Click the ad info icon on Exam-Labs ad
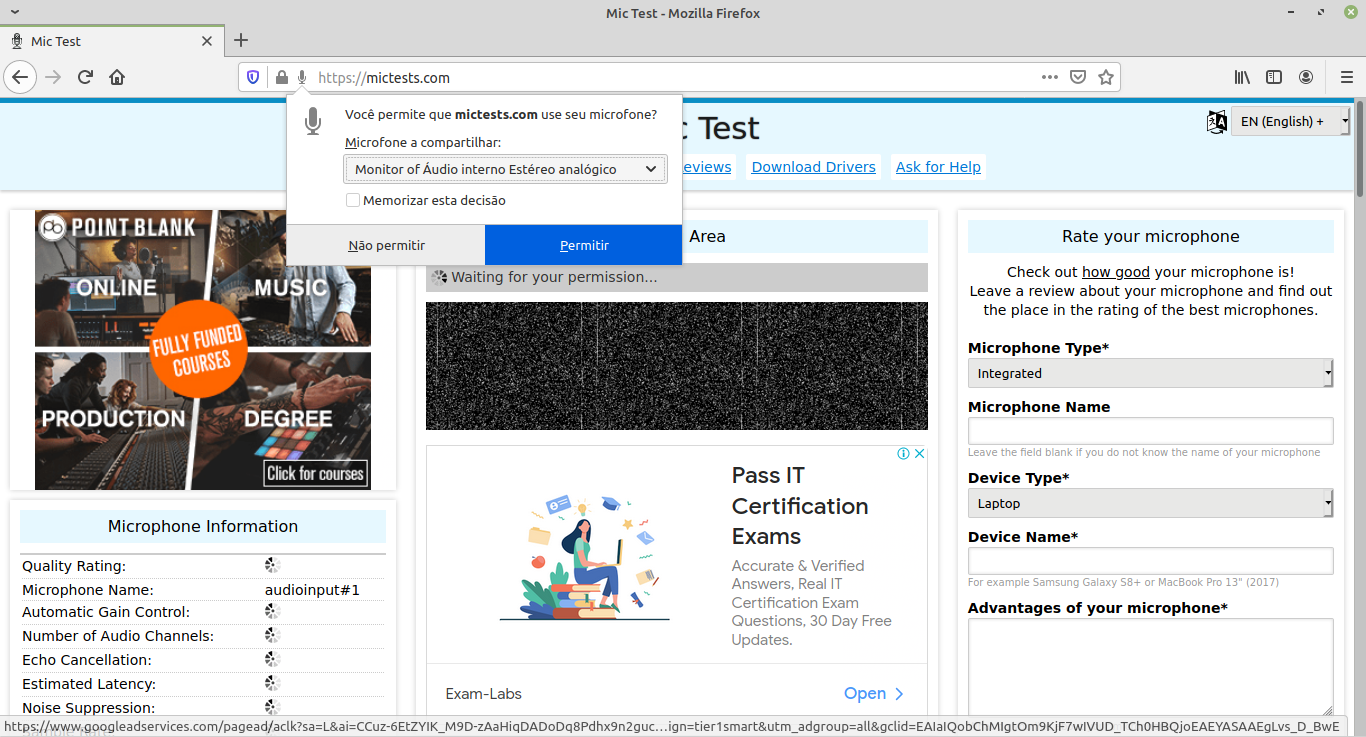The height and width of the screenshot is (737, 1366). coord(903,453)
